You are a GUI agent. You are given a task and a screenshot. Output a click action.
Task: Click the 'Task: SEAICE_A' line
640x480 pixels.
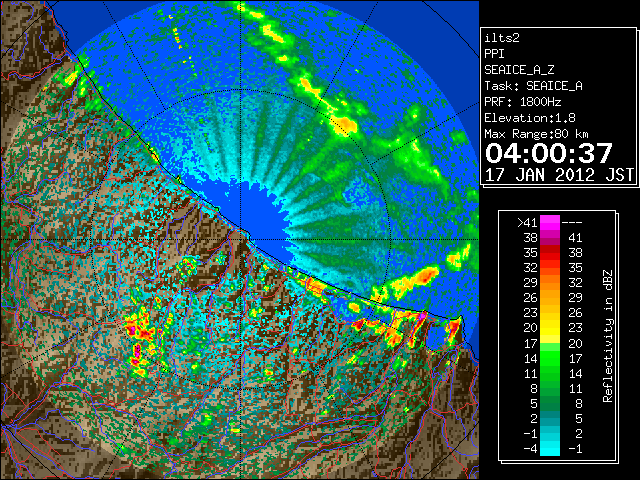pos(533,86)
